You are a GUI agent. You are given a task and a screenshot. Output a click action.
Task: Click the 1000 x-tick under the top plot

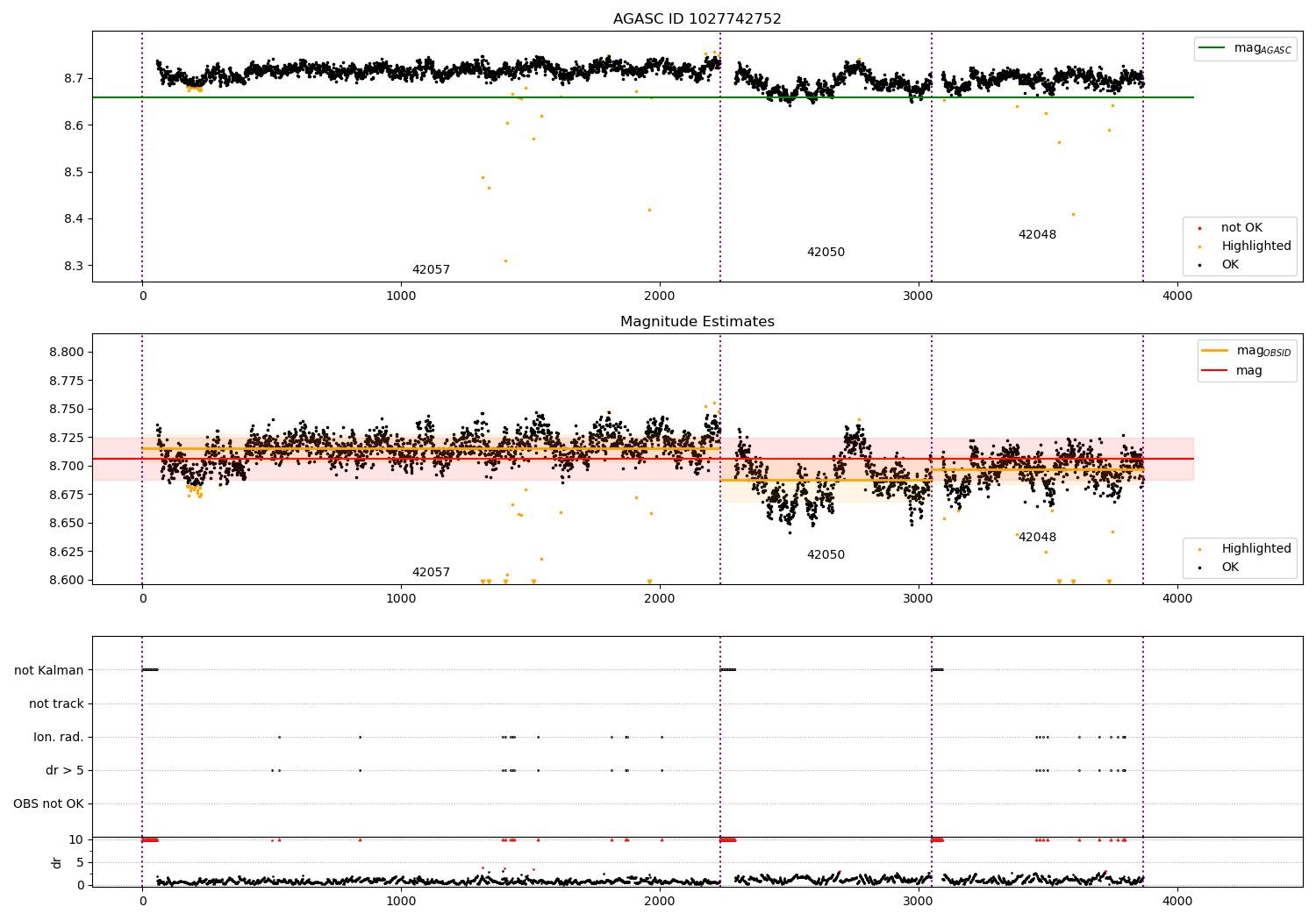[x=401, y=296]
